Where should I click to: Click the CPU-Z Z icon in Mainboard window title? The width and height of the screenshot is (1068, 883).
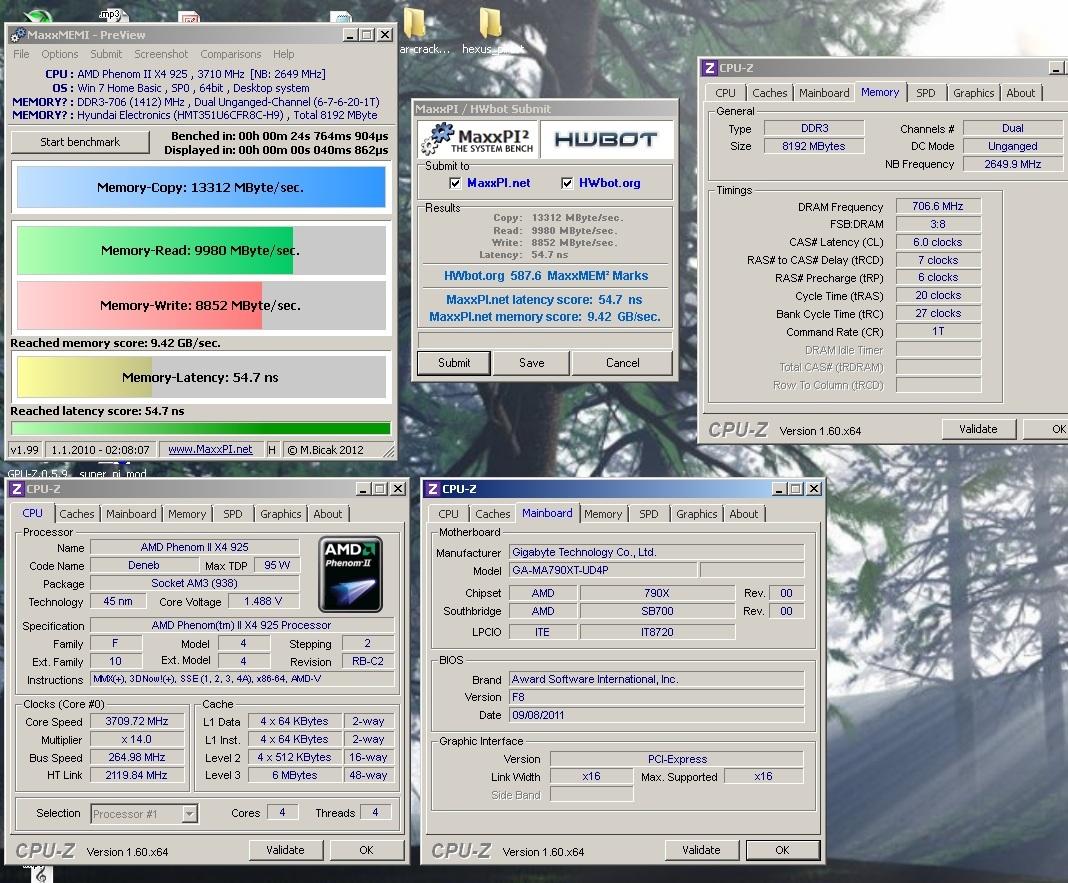(x=433, y=489)
